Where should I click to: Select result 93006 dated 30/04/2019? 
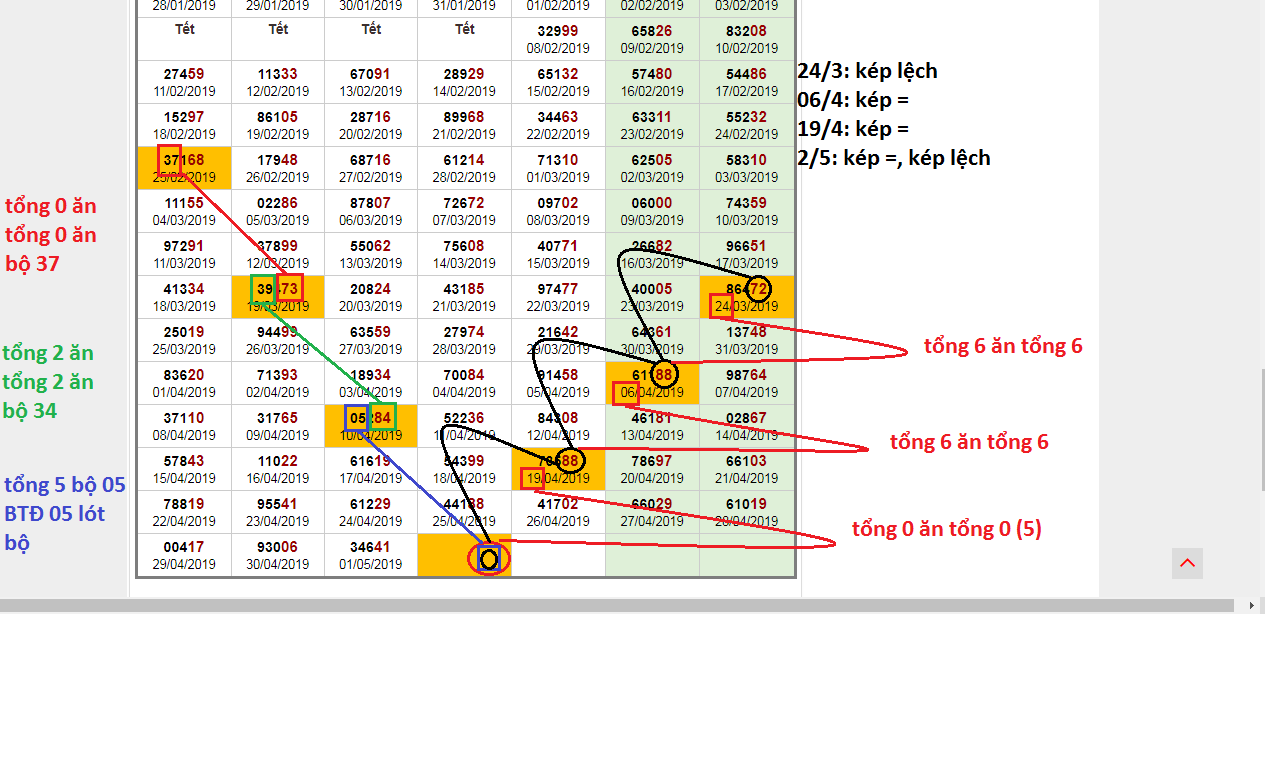pos(278,555)
